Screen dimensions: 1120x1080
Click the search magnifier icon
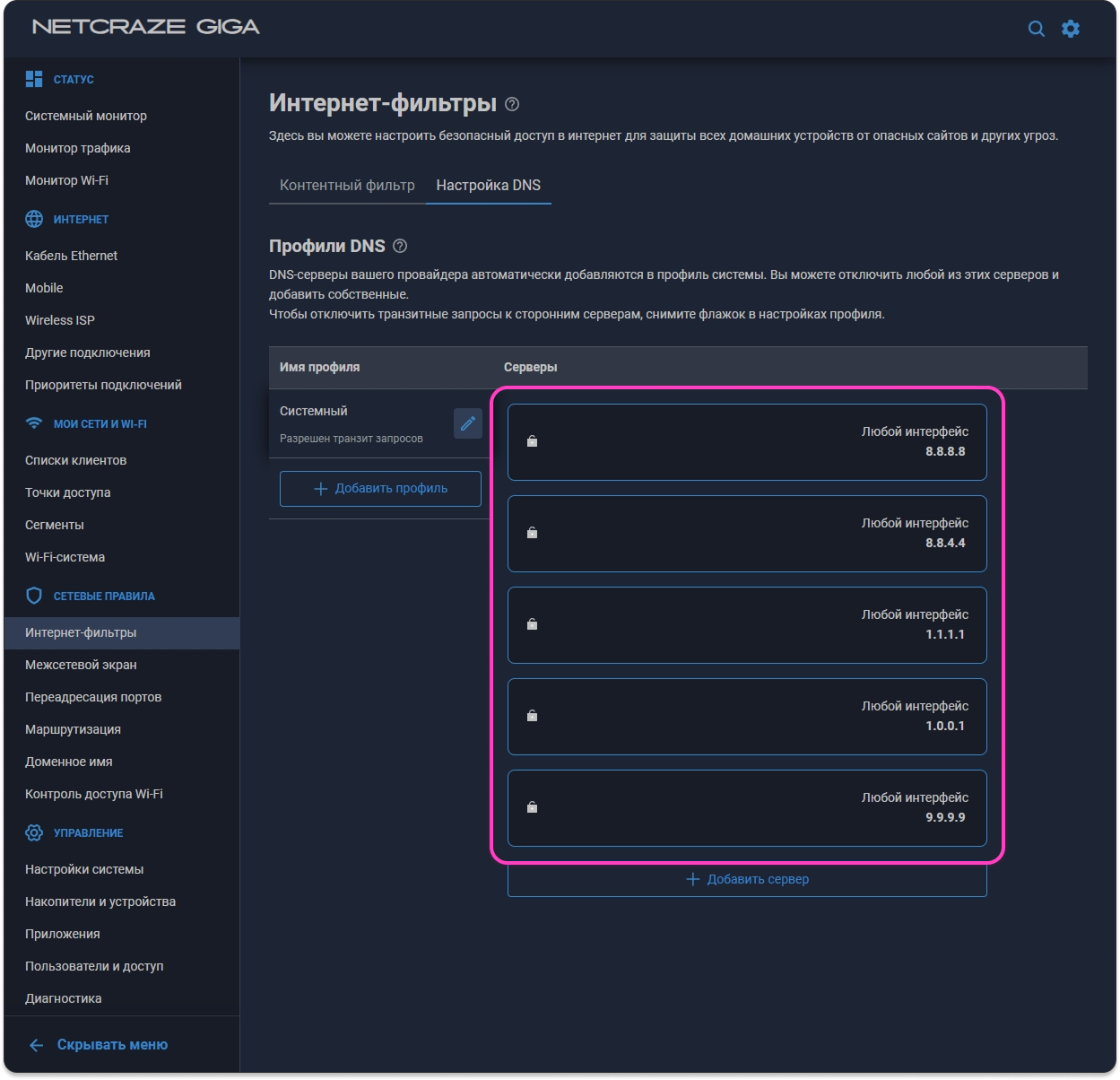[1036, 29]
